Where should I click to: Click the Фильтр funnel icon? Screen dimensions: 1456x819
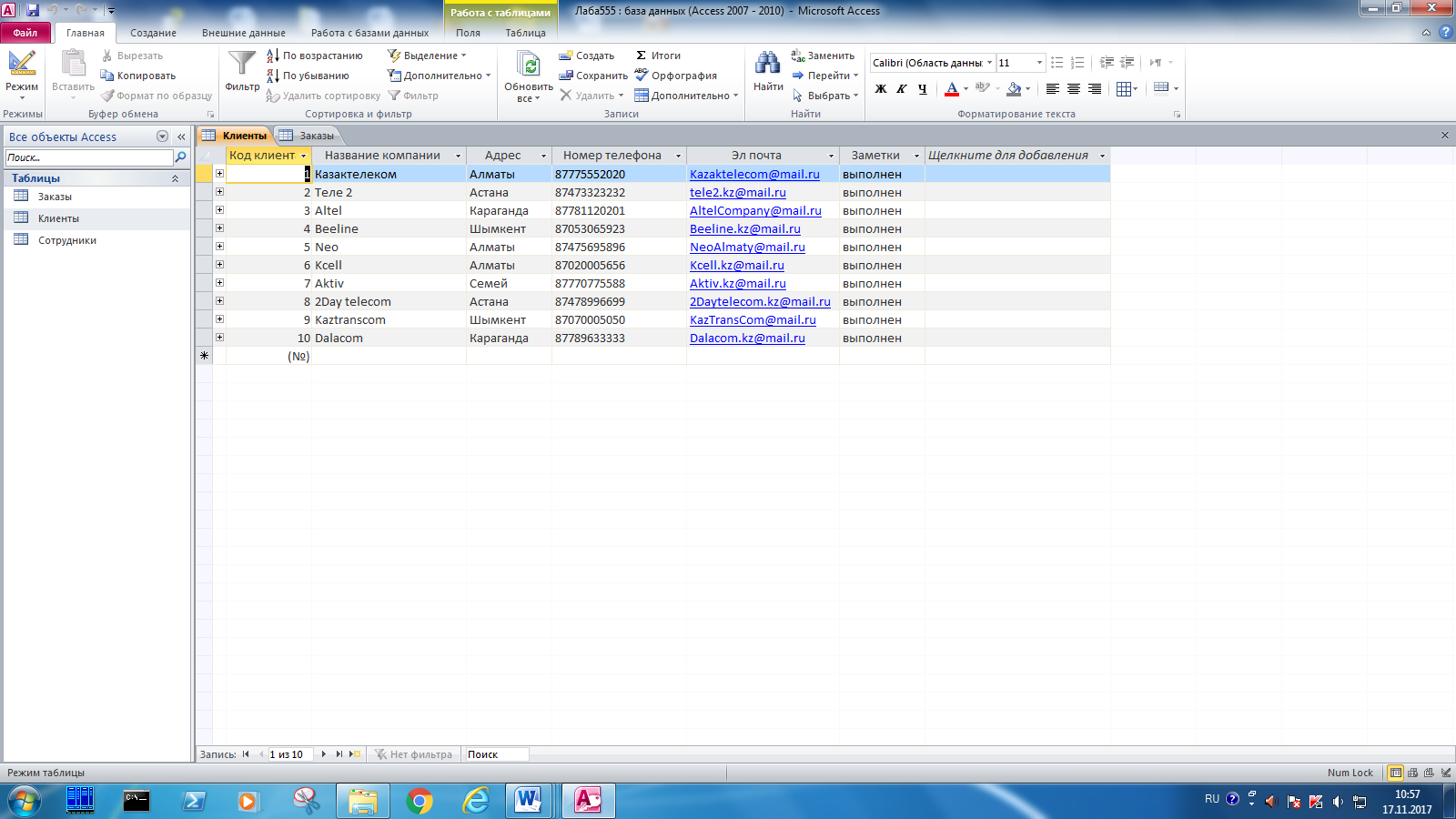(242, 64)
